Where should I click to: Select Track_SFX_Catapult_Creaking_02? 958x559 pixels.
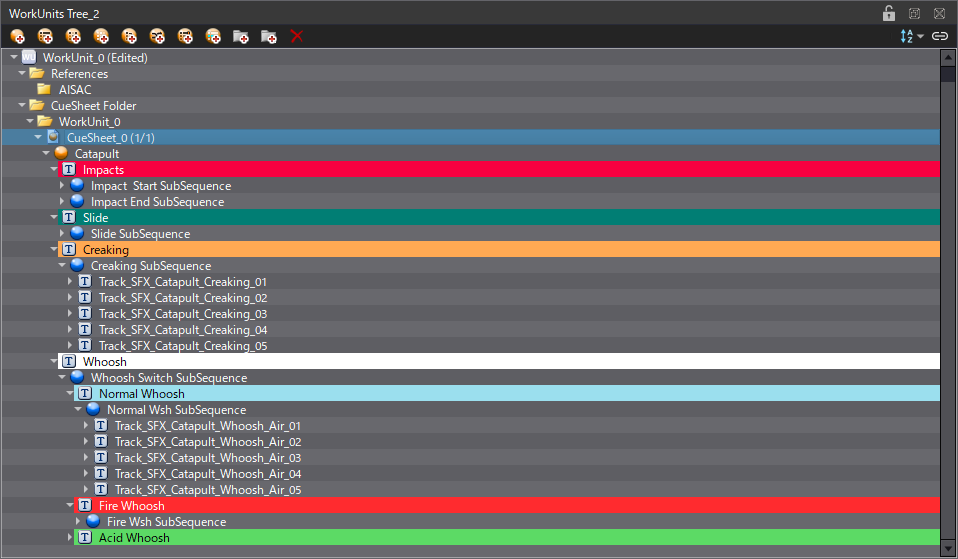pos(183,298)
